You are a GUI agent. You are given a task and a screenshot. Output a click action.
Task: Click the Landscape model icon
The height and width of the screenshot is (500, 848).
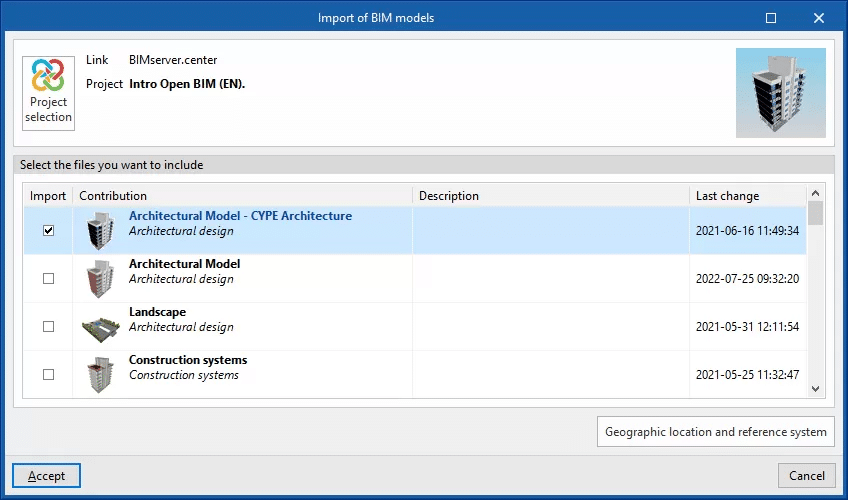pos(101,327)
